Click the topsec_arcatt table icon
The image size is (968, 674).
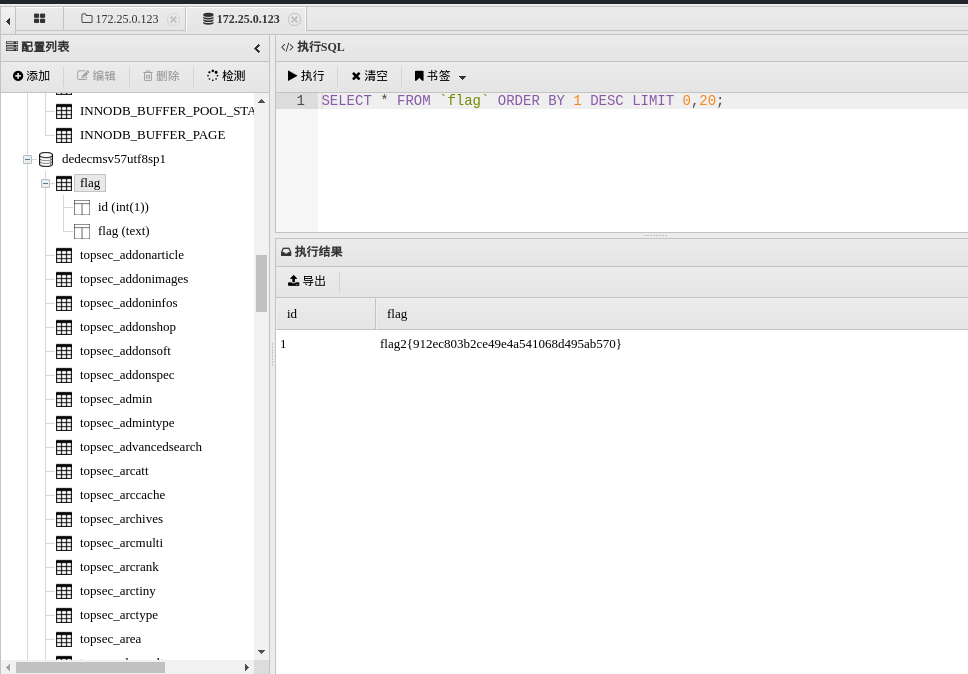point(64,472)
